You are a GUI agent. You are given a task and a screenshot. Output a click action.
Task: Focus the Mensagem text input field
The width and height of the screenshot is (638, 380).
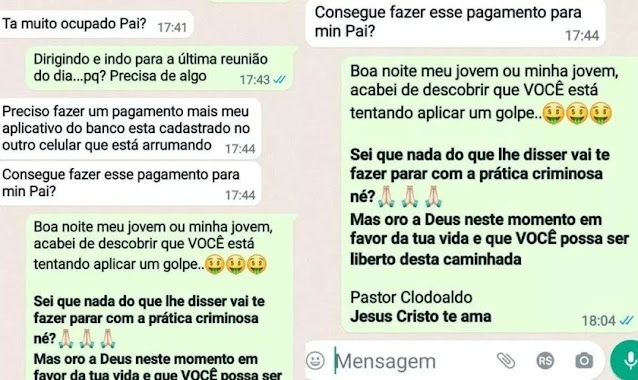411,361
